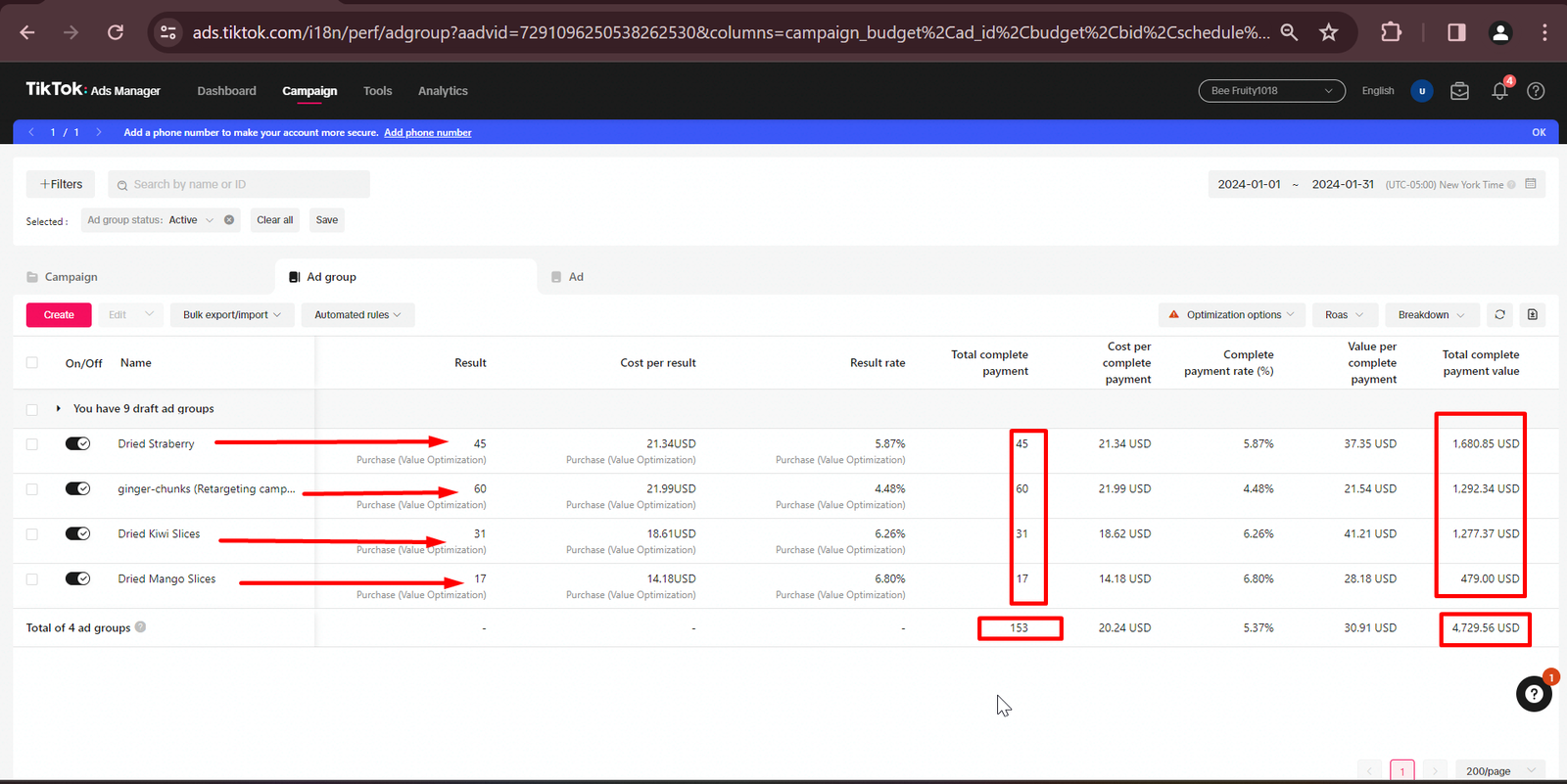
Task: Open the browser profile avatar
Action: pyautogui.click(x=1500, y=32)
